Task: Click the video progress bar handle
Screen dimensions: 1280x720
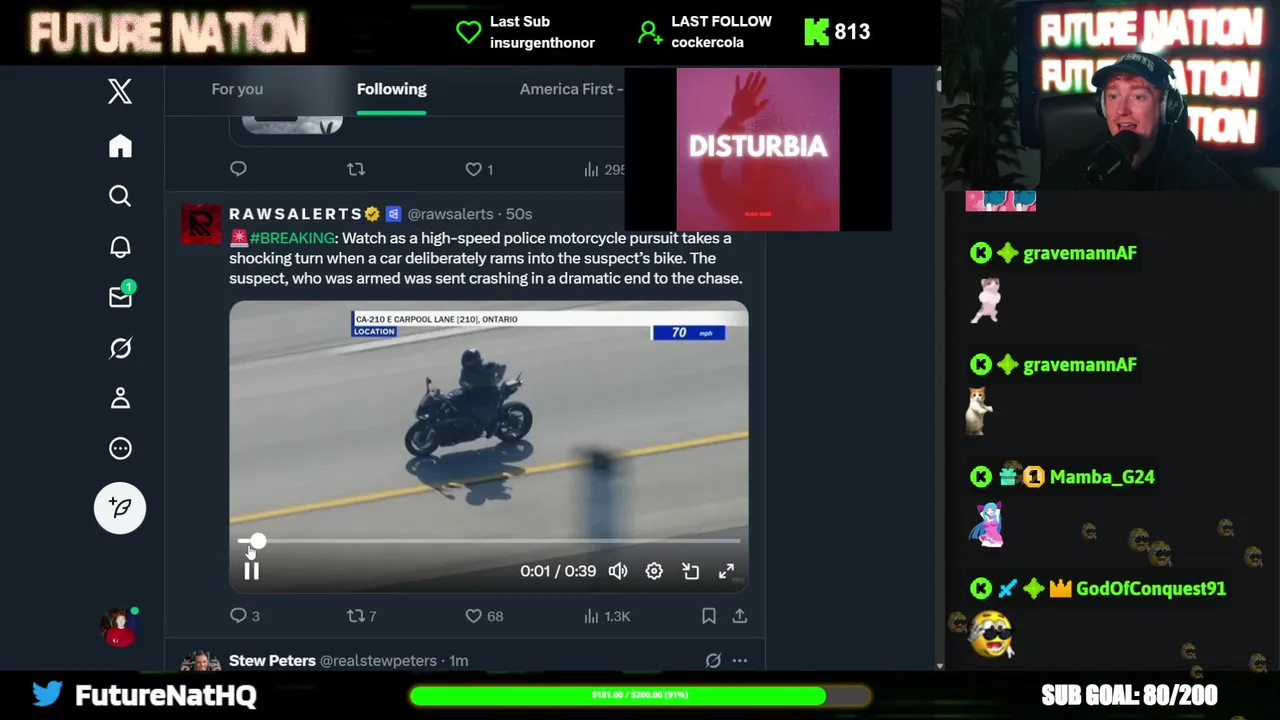Action: click(257, 541)
